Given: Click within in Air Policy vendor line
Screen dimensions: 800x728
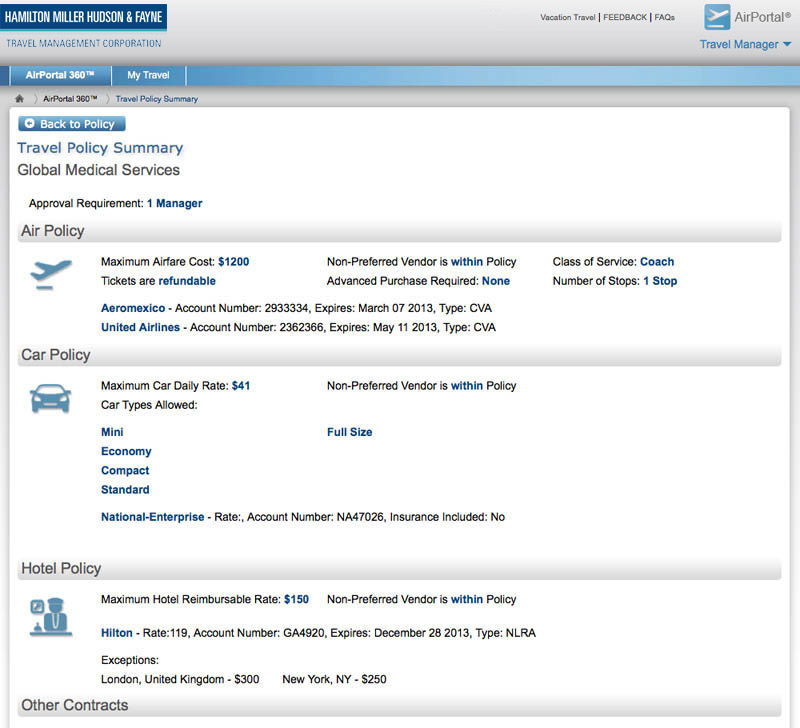Looking at the screenshot, I should 466,262.
